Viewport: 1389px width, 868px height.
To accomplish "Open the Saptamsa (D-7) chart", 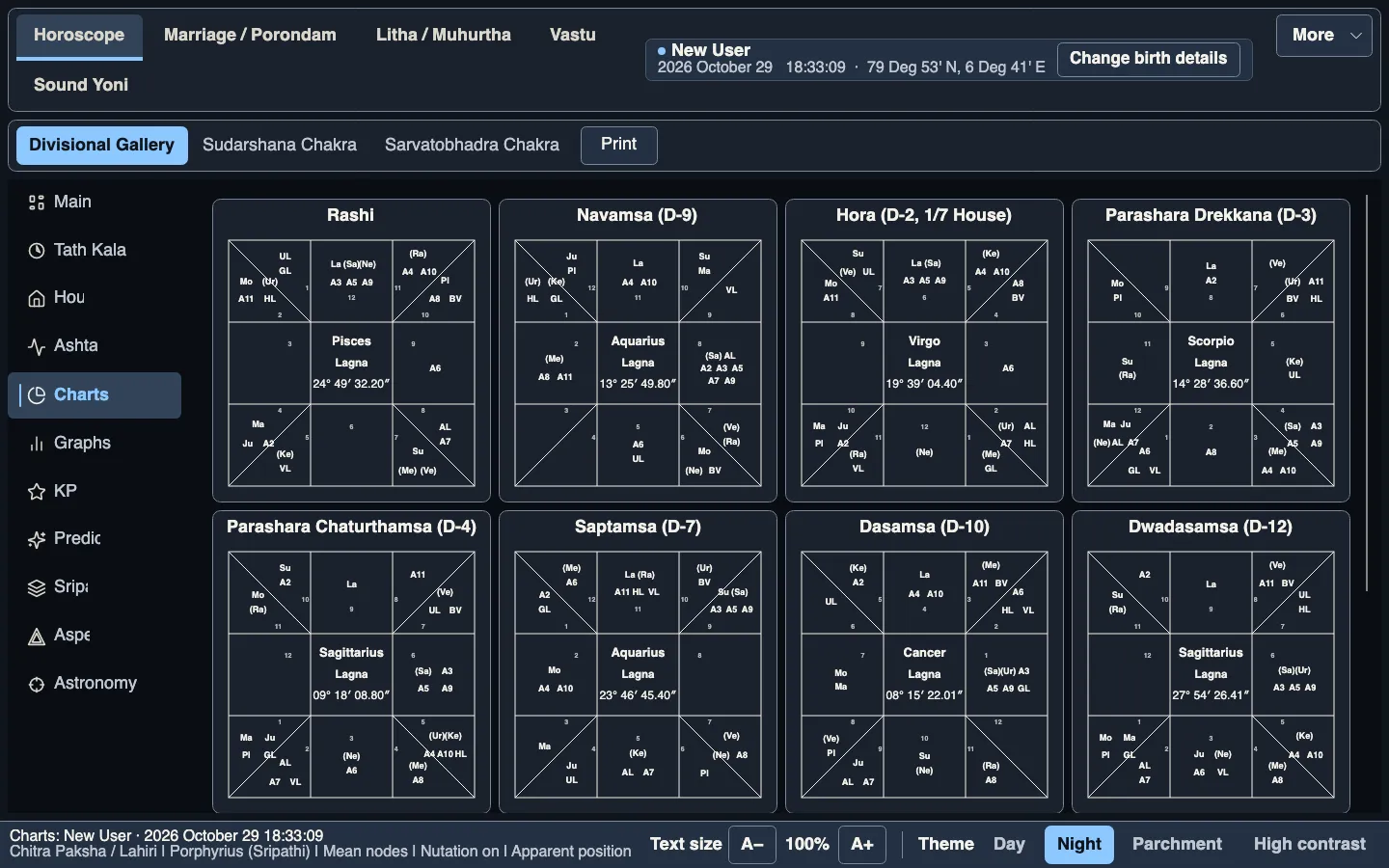I will (x=638, y=663).
